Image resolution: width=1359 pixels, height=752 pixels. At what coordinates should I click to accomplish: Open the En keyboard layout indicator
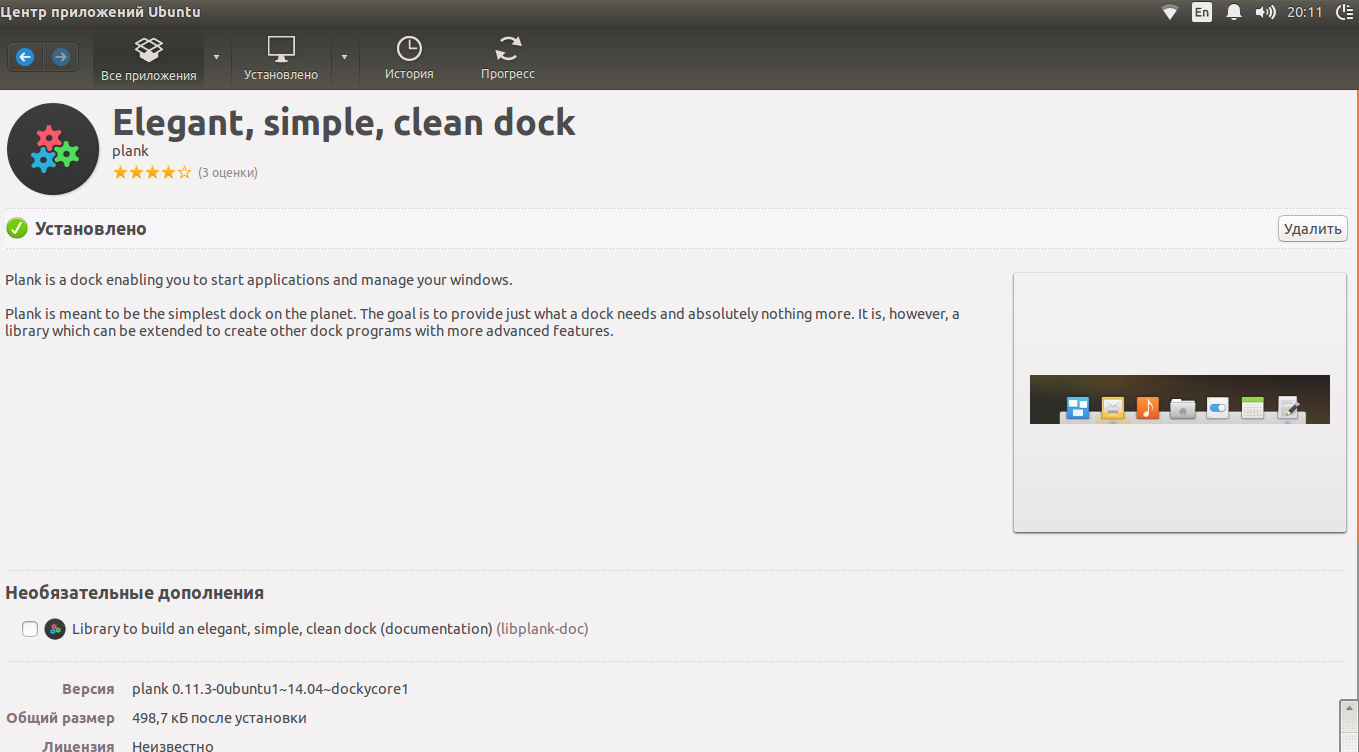(x=1202, y=12)
